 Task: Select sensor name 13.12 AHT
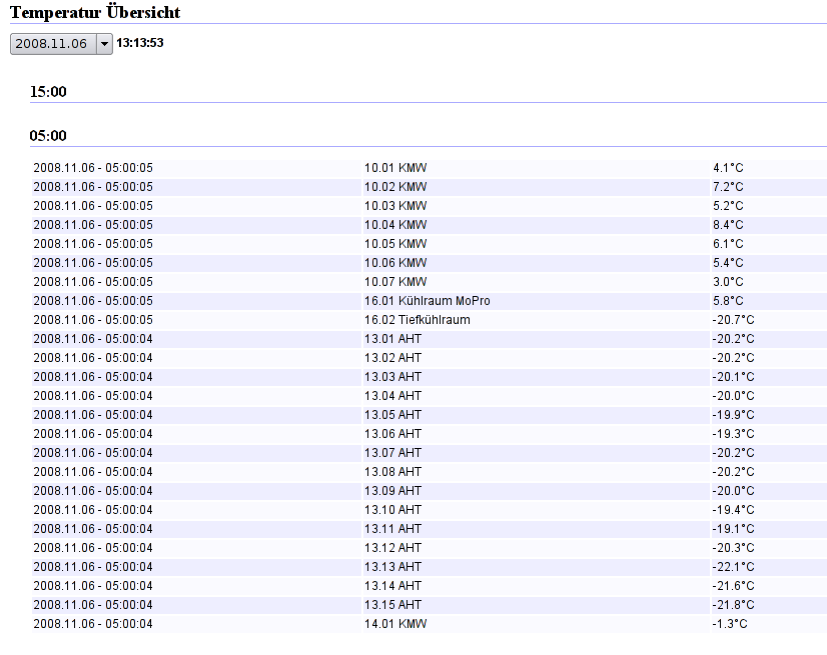[393, 547]
